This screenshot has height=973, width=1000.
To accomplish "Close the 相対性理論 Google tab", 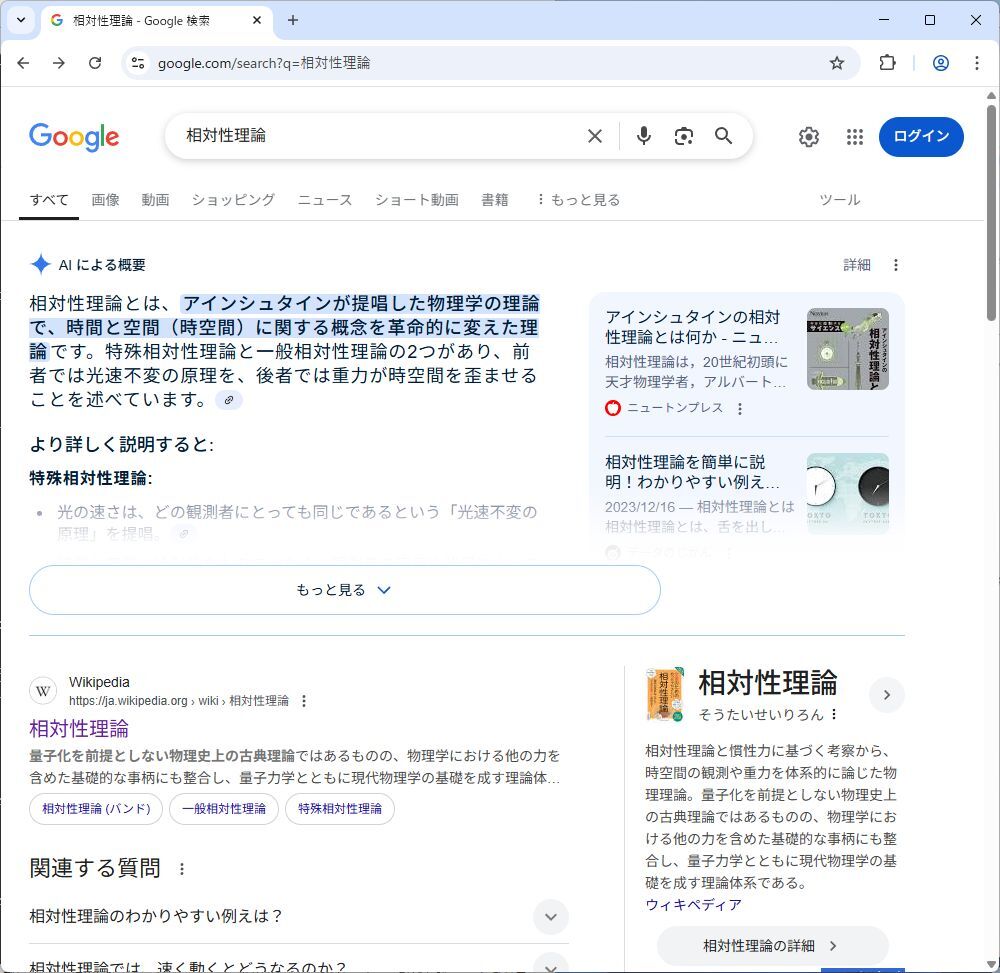I will pos(257,20).
